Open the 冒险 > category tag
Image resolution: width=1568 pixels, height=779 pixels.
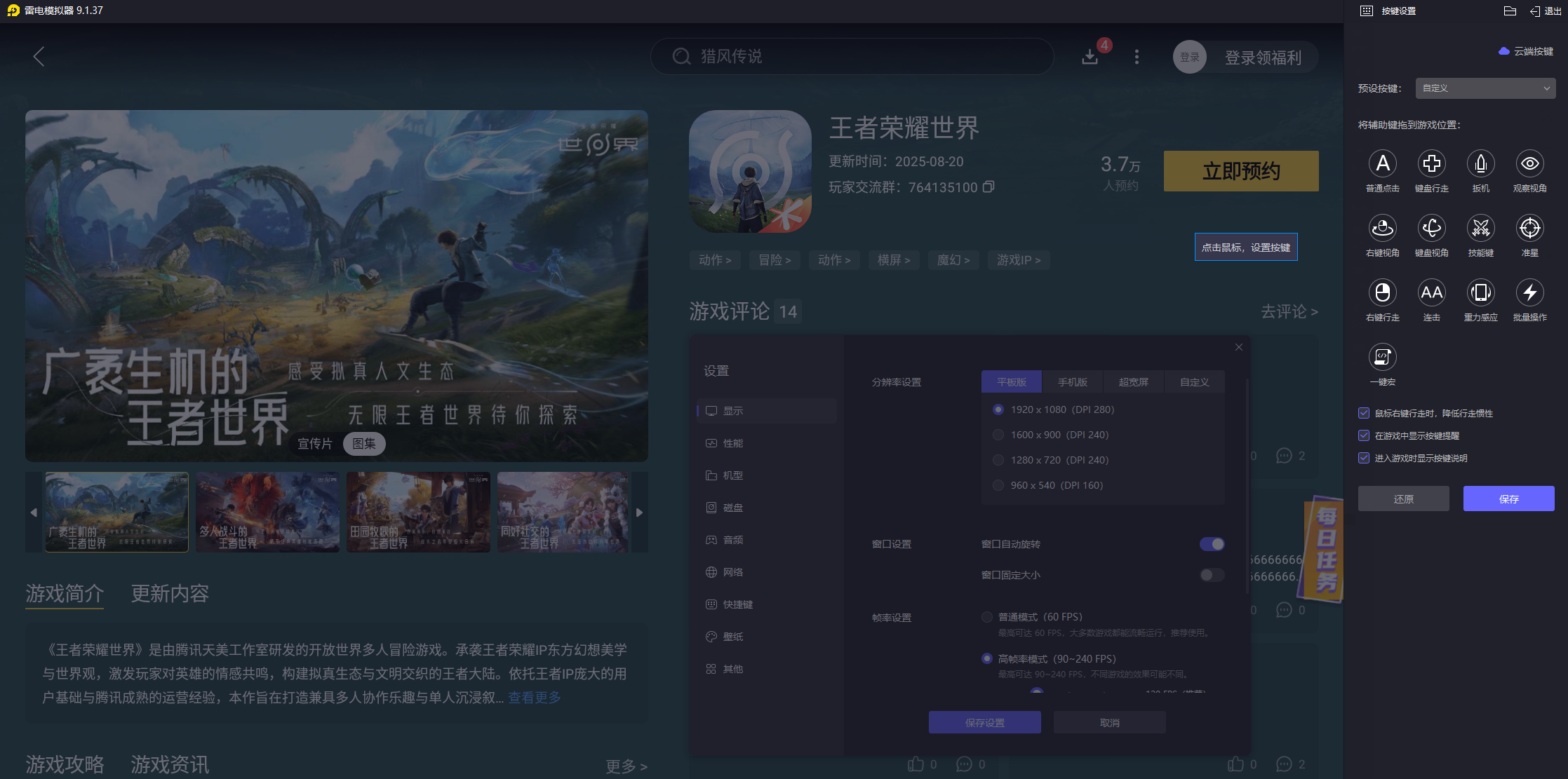pyautogui.click(x=775, y=260)
